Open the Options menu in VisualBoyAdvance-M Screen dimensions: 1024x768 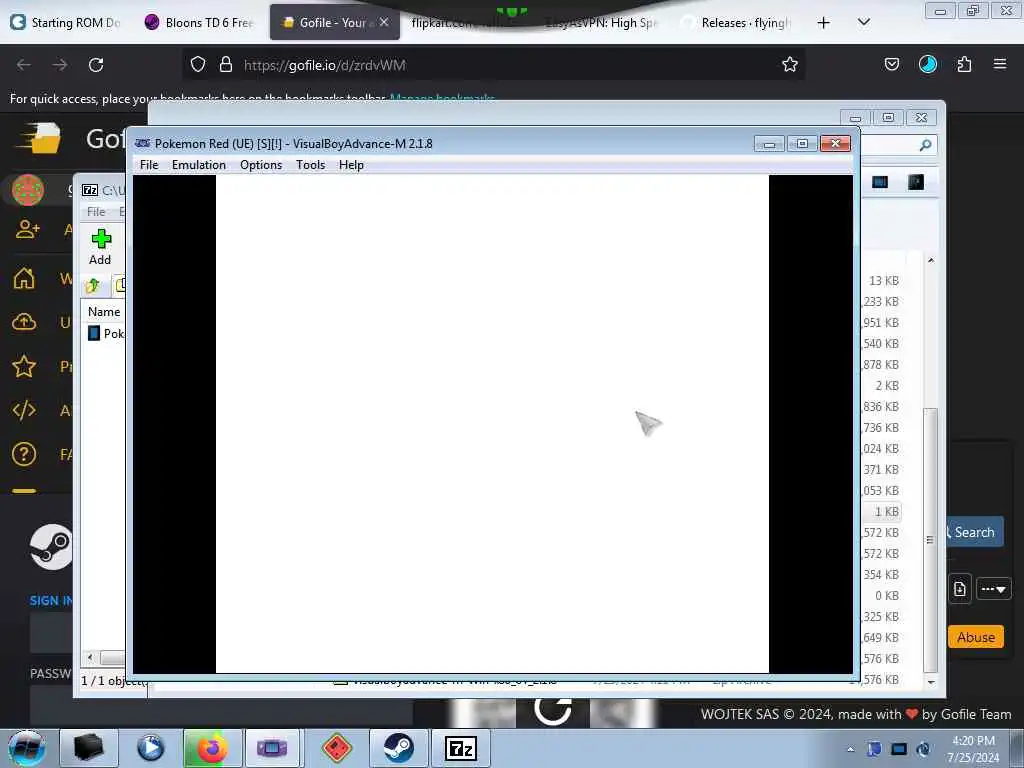coord(261,165)
